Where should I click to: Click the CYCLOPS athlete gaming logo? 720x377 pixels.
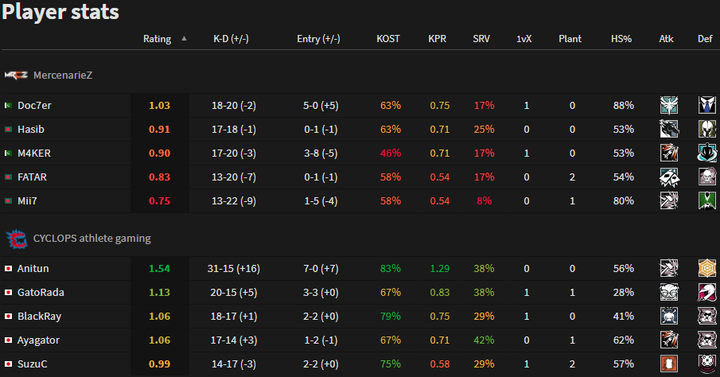(17, 239)
